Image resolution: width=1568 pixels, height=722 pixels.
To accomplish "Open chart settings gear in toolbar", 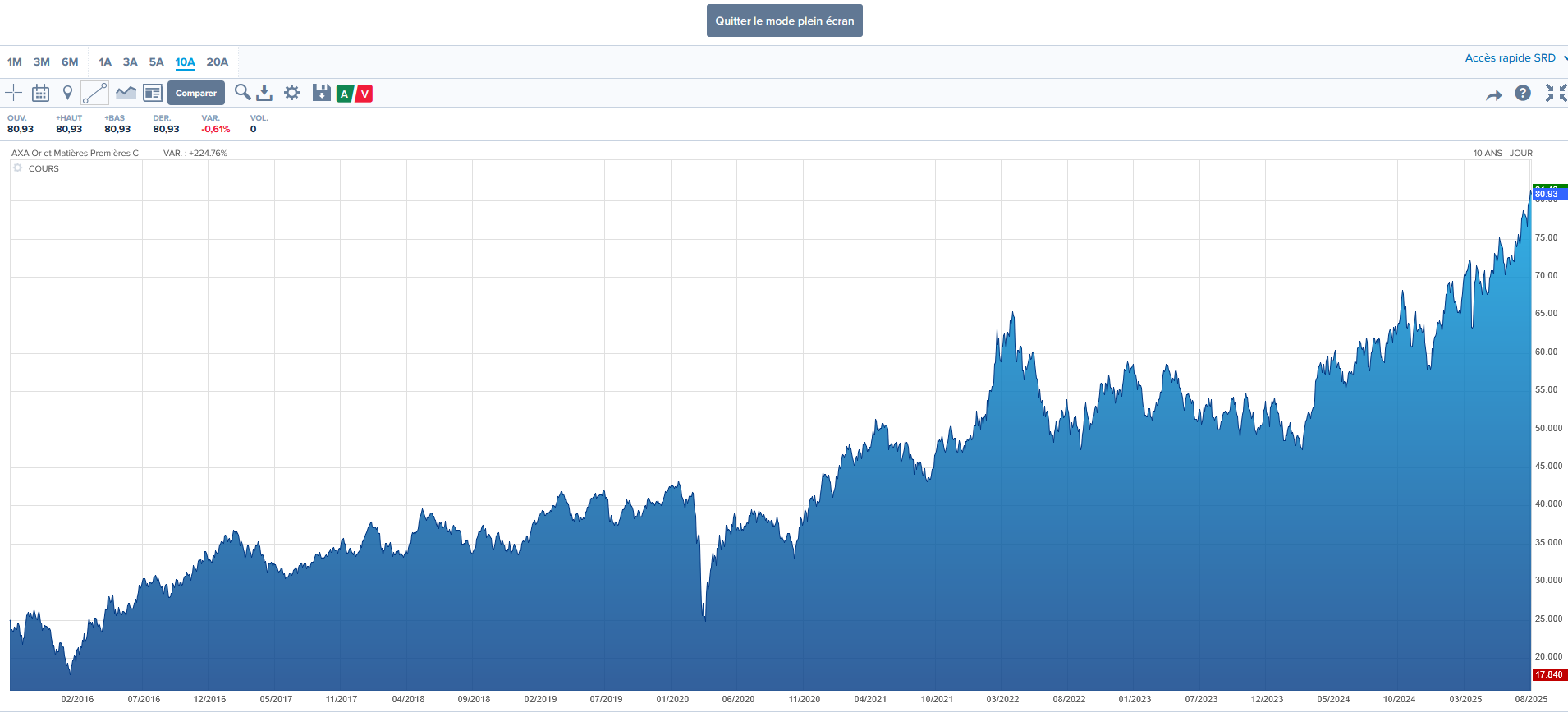I will (x=291, y=93).
